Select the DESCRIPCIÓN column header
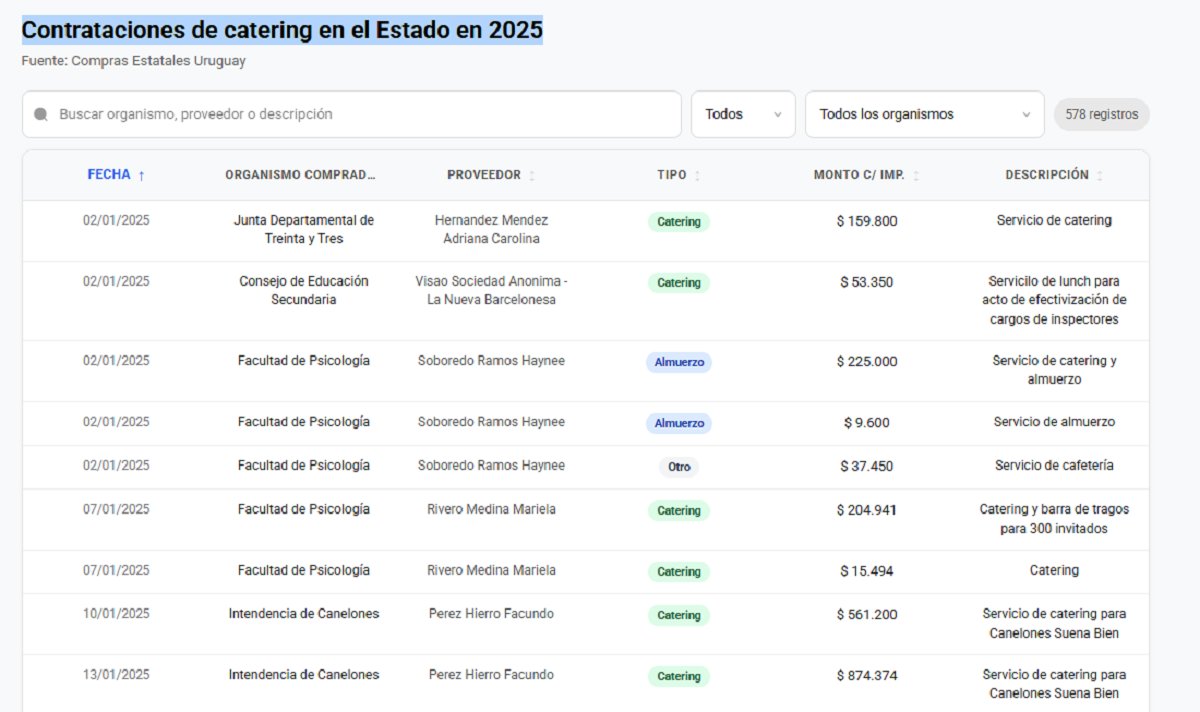The image size is (1200, 712). tap(1046, 174)
